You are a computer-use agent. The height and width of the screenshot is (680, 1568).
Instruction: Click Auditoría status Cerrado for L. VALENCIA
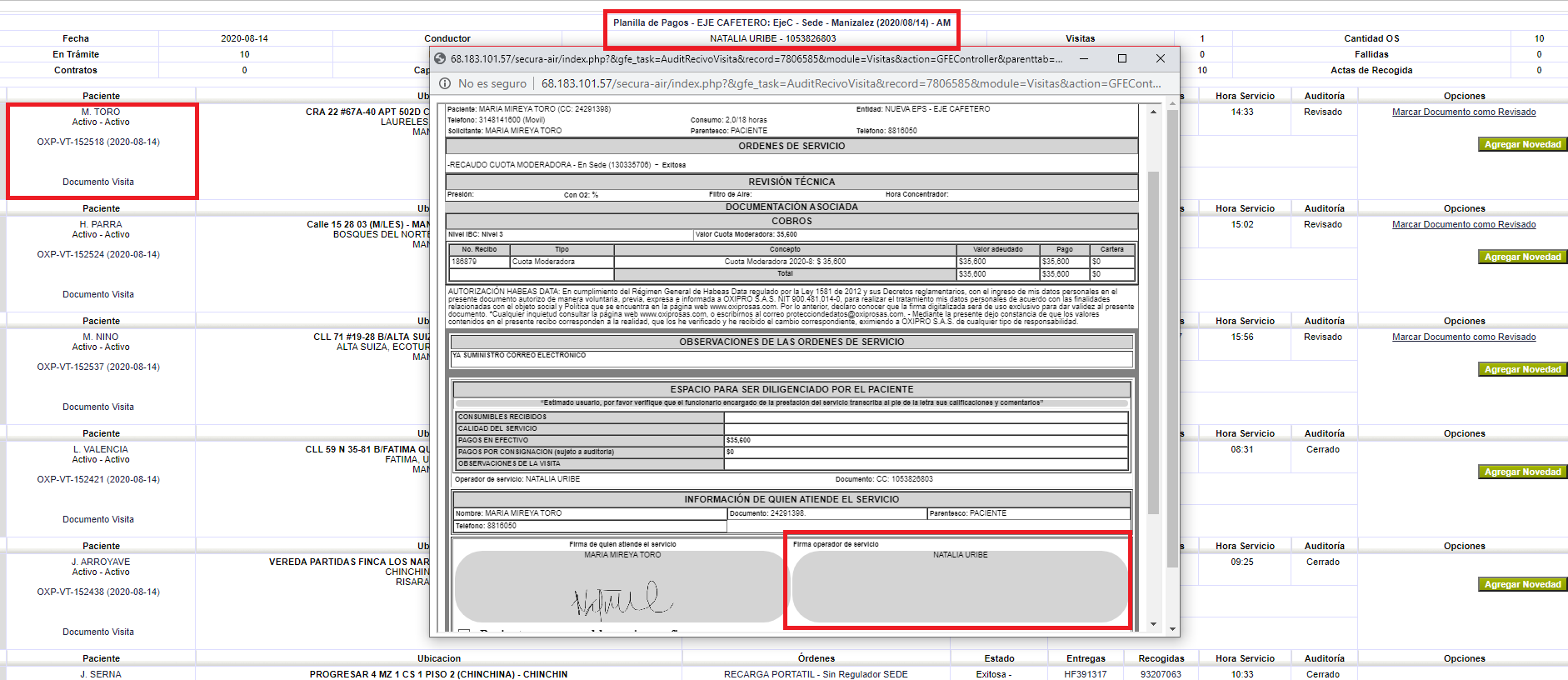(1323, 449)
